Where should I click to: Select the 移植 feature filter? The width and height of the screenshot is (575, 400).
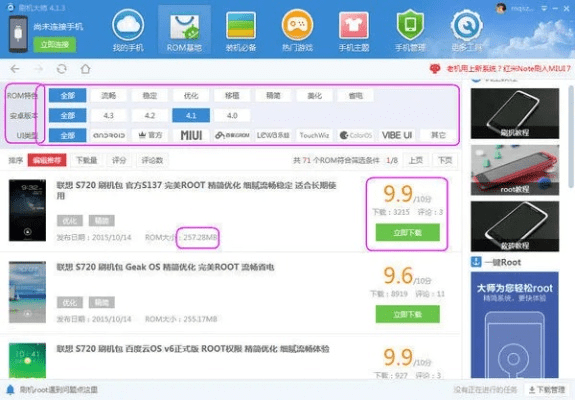pyautogui.click(x=232, y=96)
